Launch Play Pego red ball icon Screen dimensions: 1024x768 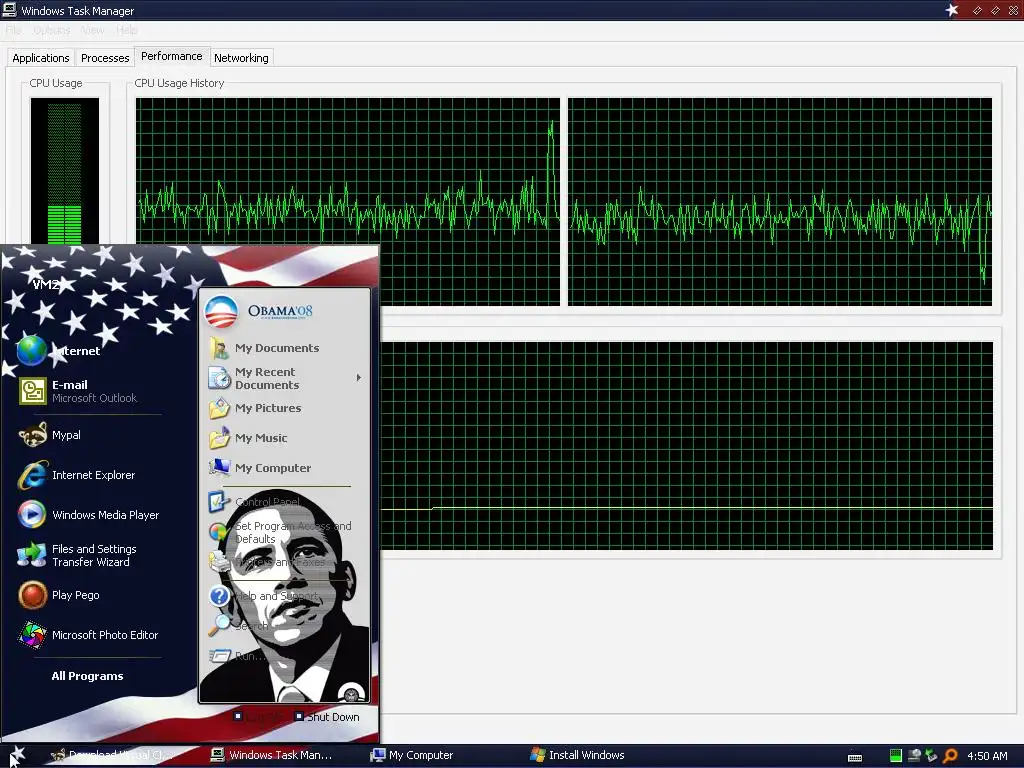pos(32,595)
